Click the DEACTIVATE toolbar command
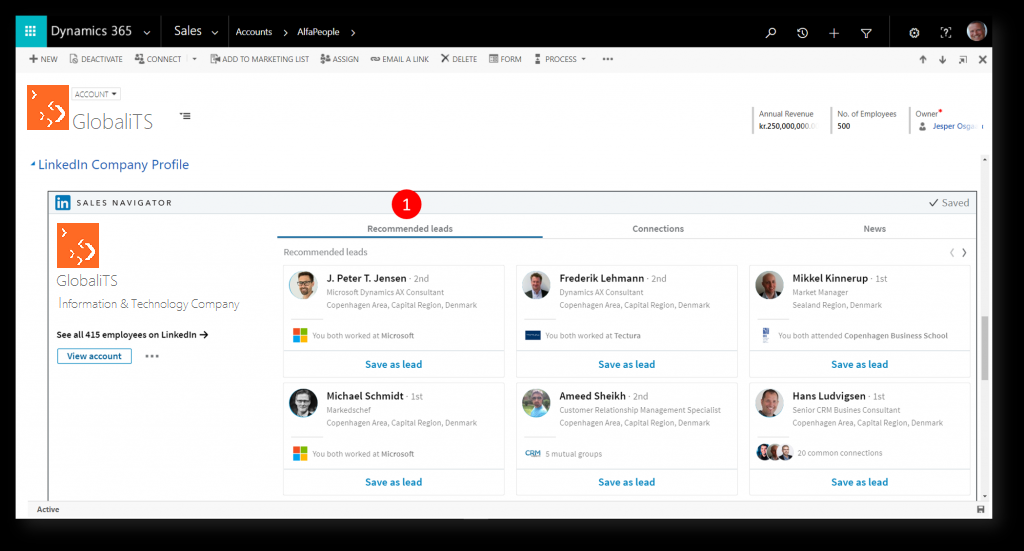 (96, 60)
